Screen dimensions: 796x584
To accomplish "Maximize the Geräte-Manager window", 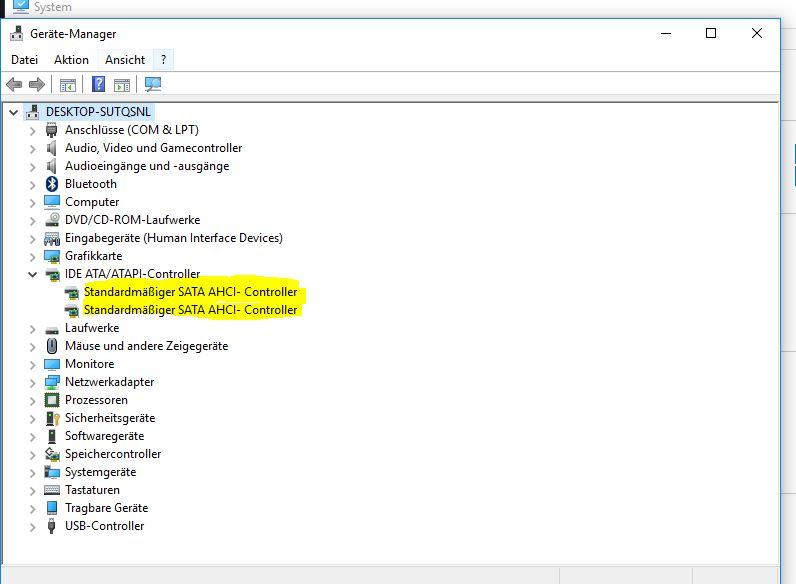I will (x=711, y=34).
